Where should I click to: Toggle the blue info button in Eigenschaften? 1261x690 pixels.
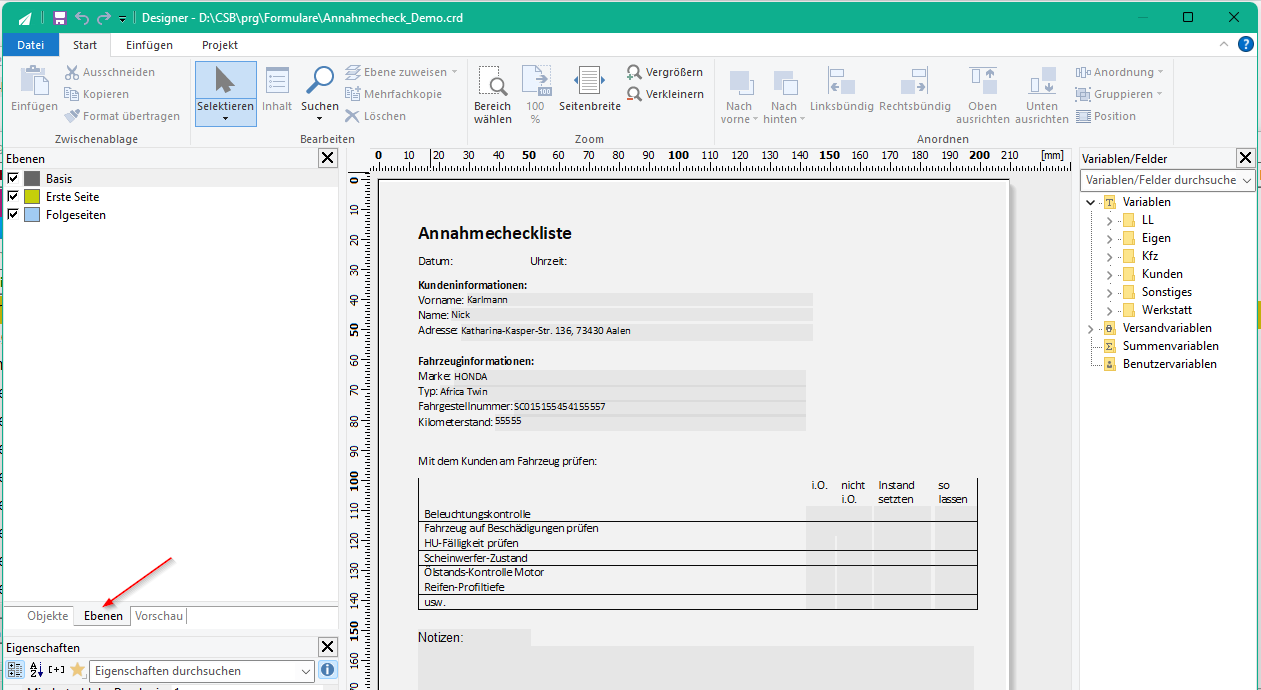pos(327,670)
